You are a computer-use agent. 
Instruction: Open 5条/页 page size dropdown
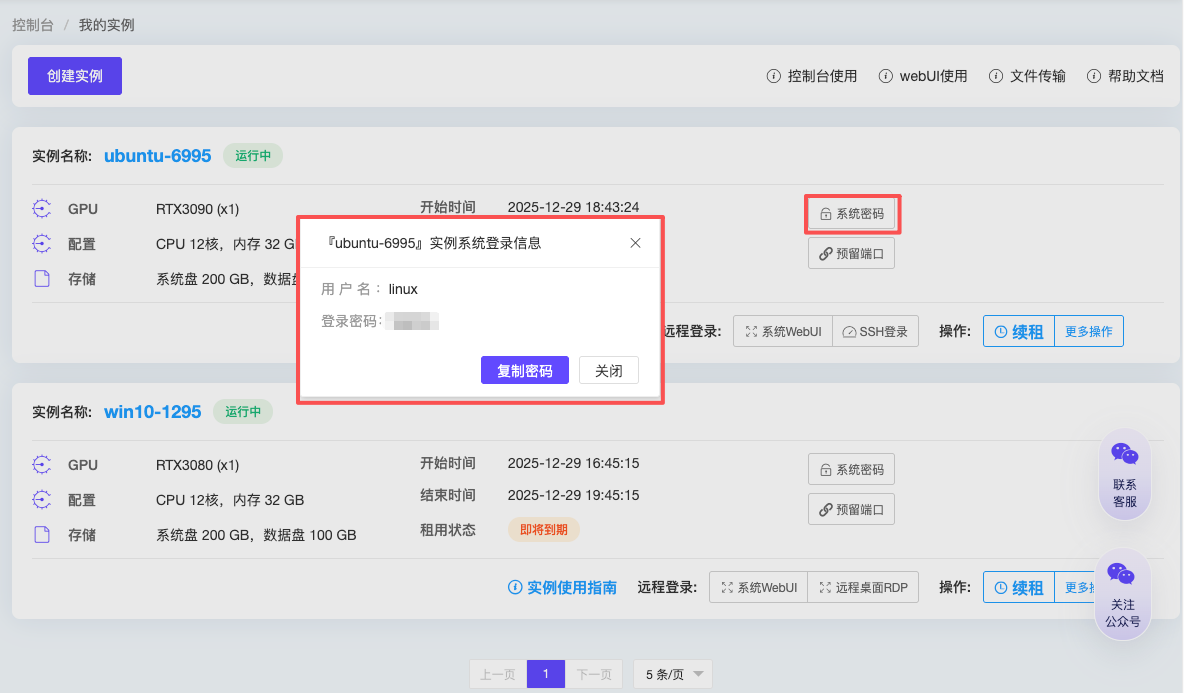[673, 674]
